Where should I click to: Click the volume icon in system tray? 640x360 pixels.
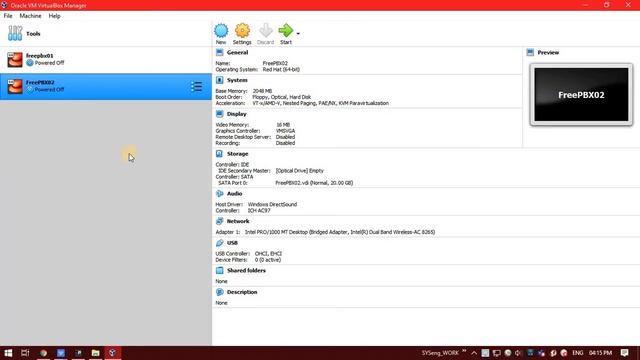518,353
